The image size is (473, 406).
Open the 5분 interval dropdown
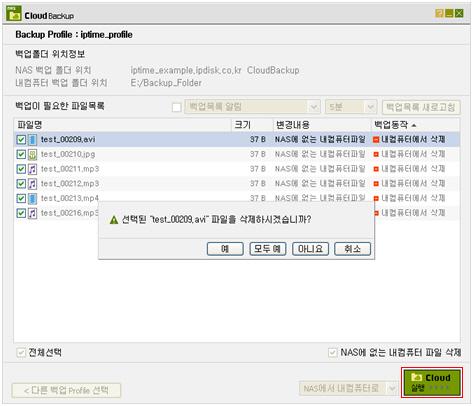(351, 107)
